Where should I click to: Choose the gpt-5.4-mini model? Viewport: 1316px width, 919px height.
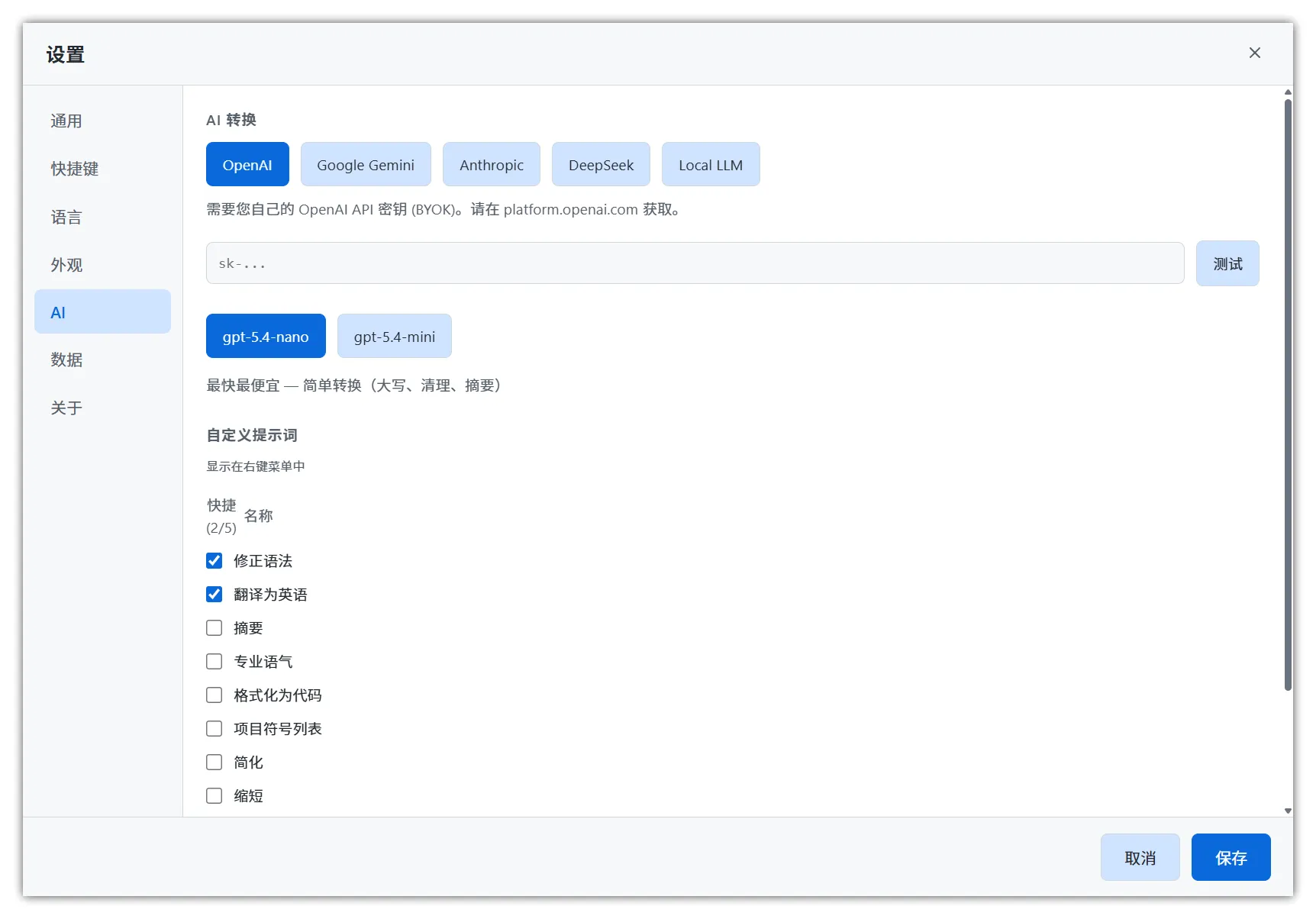click(394, 336)
